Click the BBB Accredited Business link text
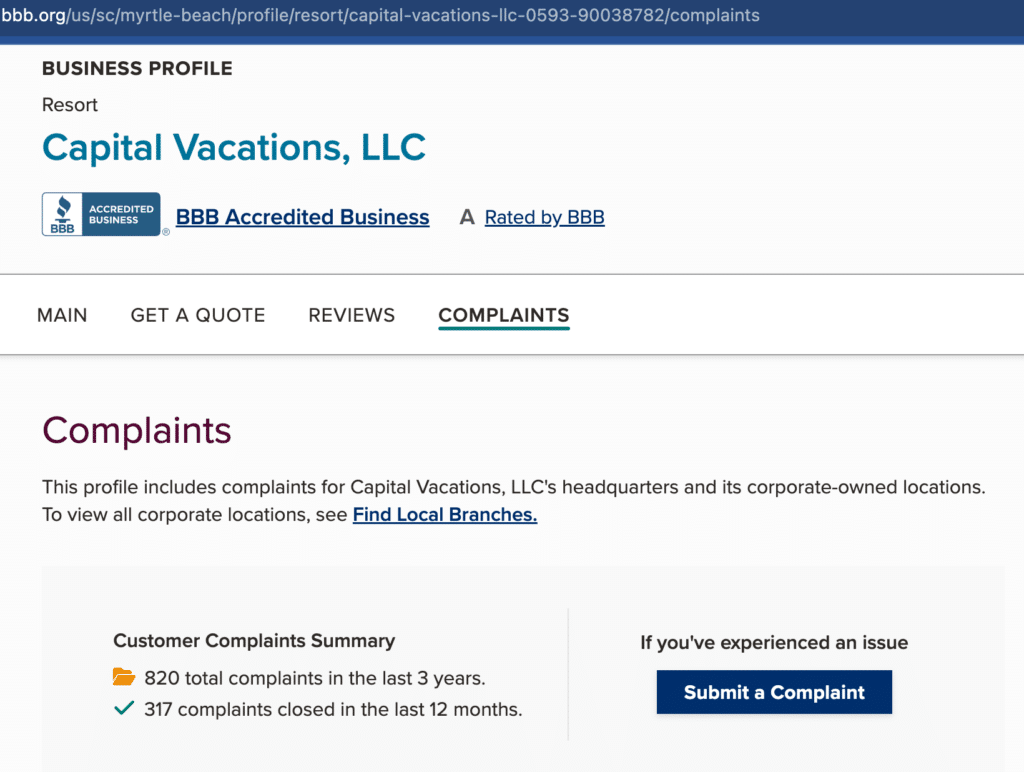 click(x=302, y=217)
